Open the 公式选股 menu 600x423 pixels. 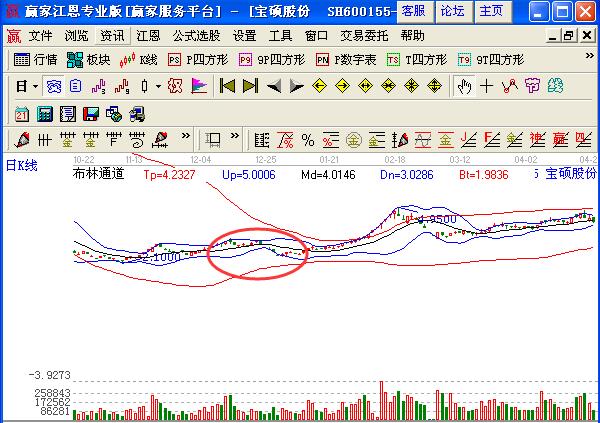(195, 35)
